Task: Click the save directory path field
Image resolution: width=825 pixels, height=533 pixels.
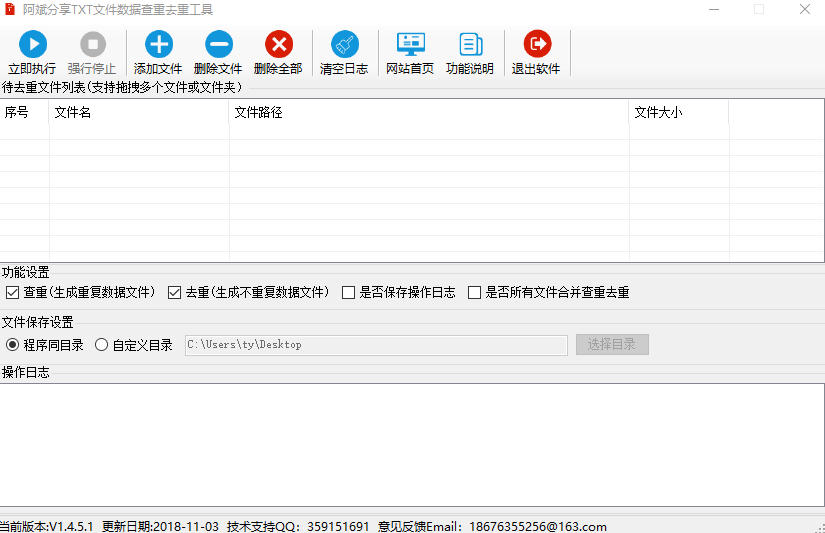Action: coord(376,345)
